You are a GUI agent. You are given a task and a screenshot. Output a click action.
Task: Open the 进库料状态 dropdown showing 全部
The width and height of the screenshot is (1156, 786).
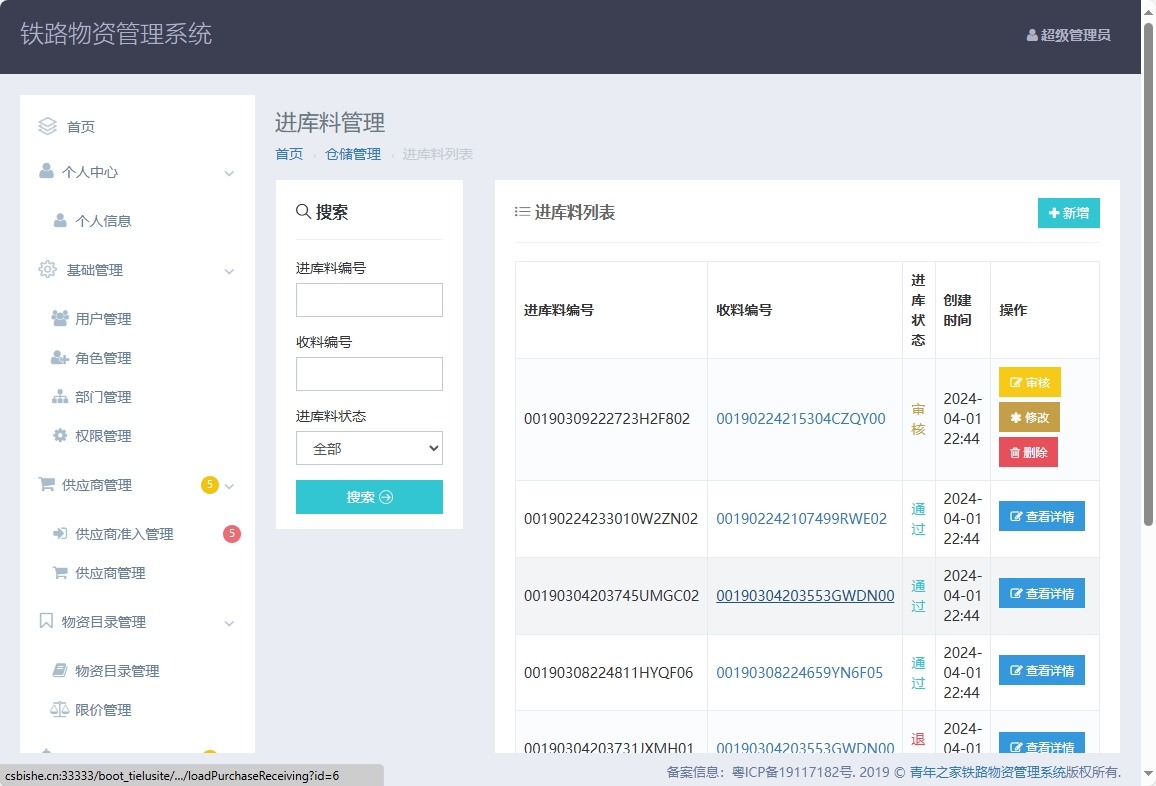pyautogui.click(x=369, y=448)
